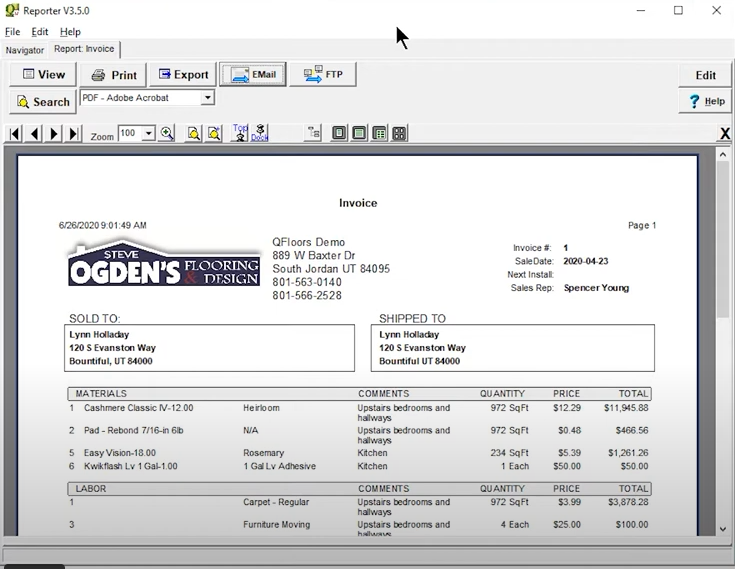This screenshot has height=569, width=735.
Task: Click the vertical scrollbar thumb
Action: click(723, 240)
